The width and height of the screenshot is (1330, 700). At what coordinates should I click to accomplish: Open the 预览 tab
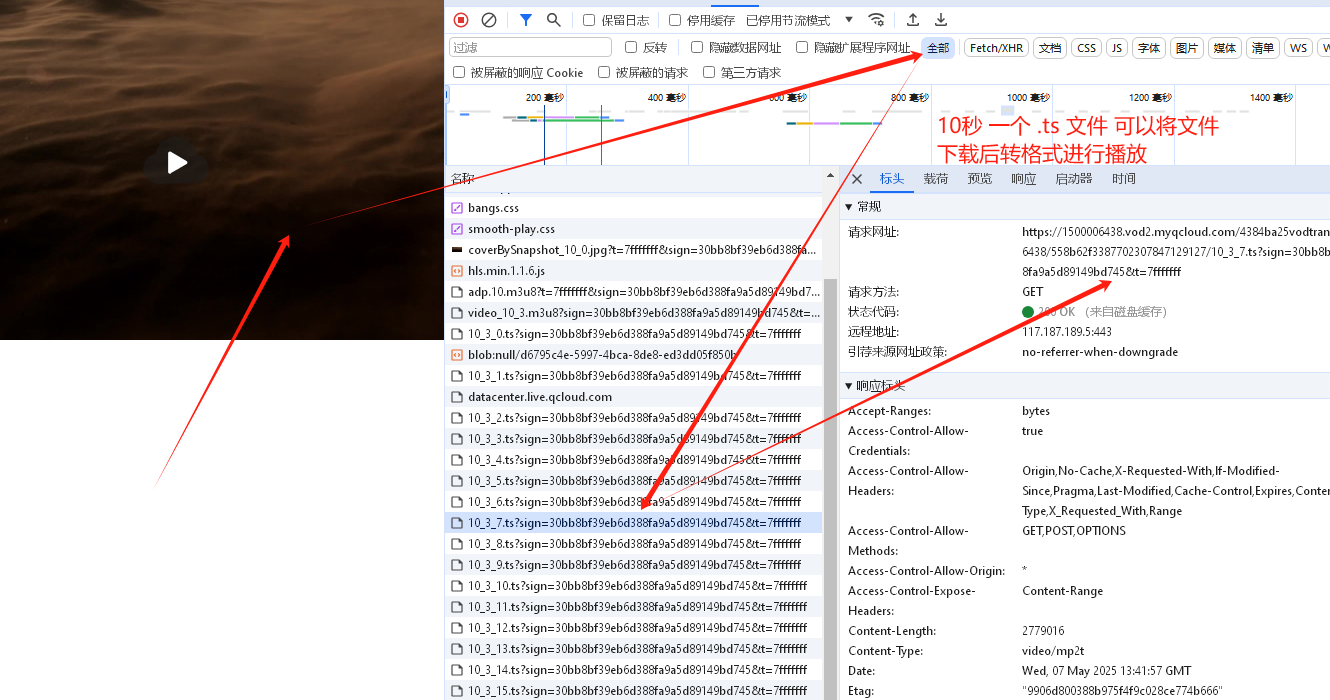pyautogui.click(x=980, y=179)
